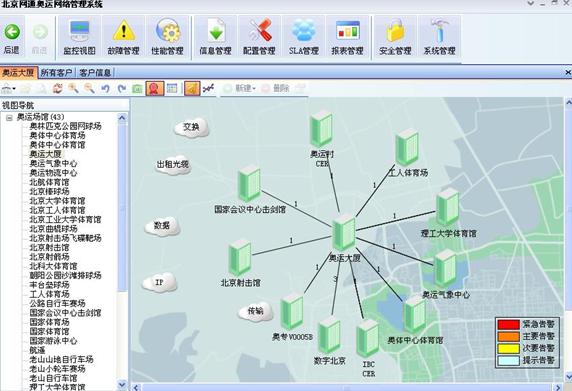Switch to the 奥运大厦 tab
The image size is (572, 391).
click(x=18, y=73)
